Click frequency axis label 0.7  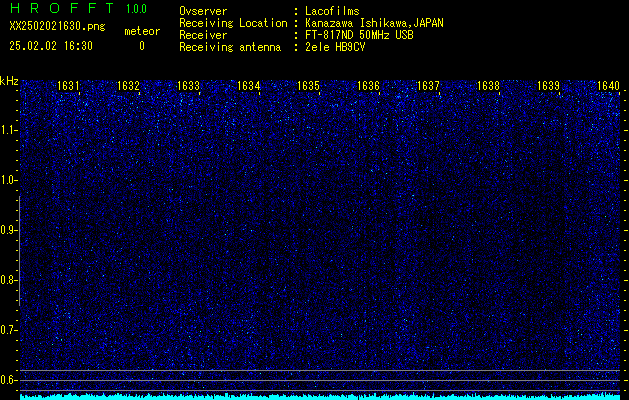click(x=8, y=330)
